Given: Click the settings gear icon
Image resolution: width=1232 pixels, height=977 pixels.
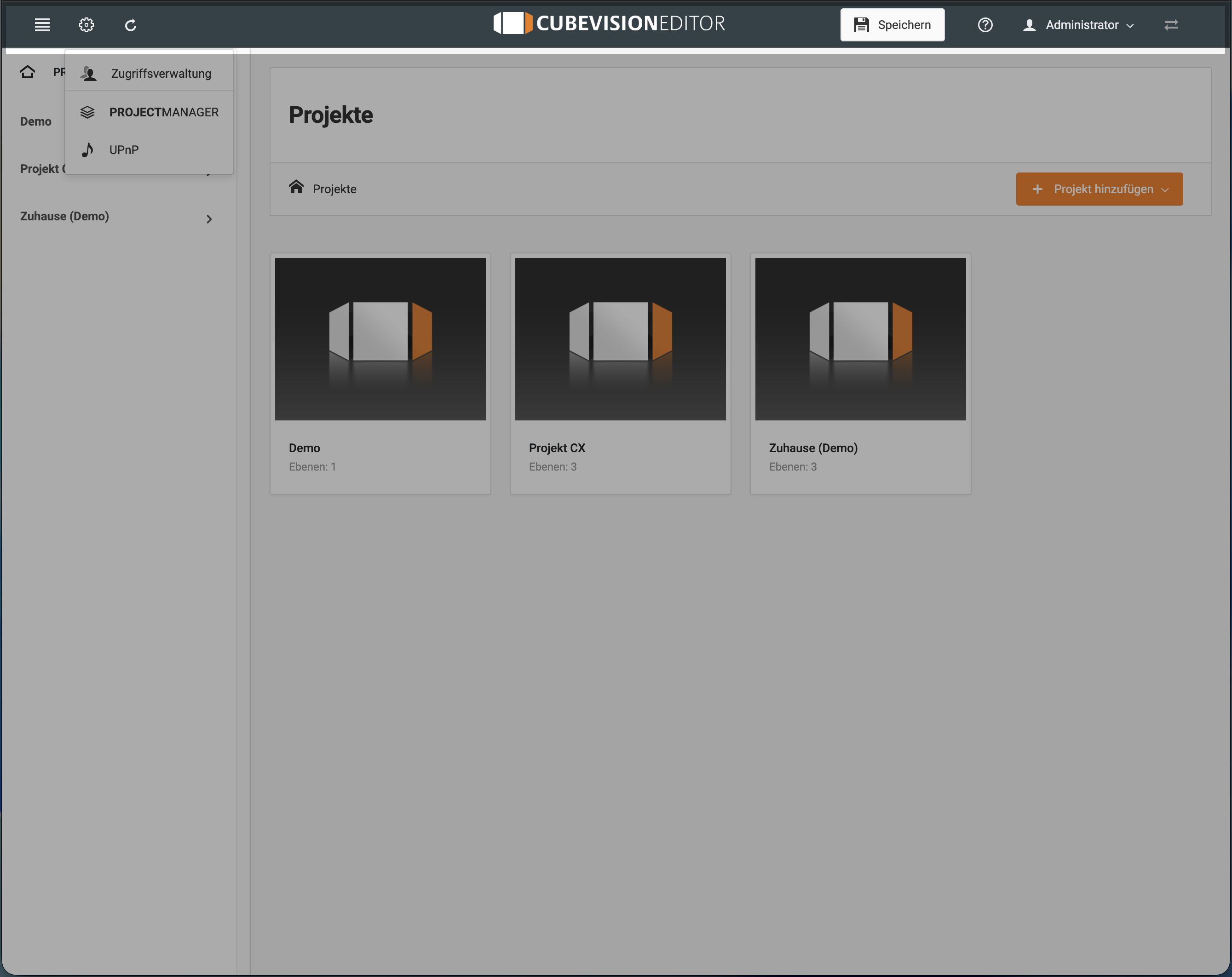Looking at the screenshot, I should 86,24.
